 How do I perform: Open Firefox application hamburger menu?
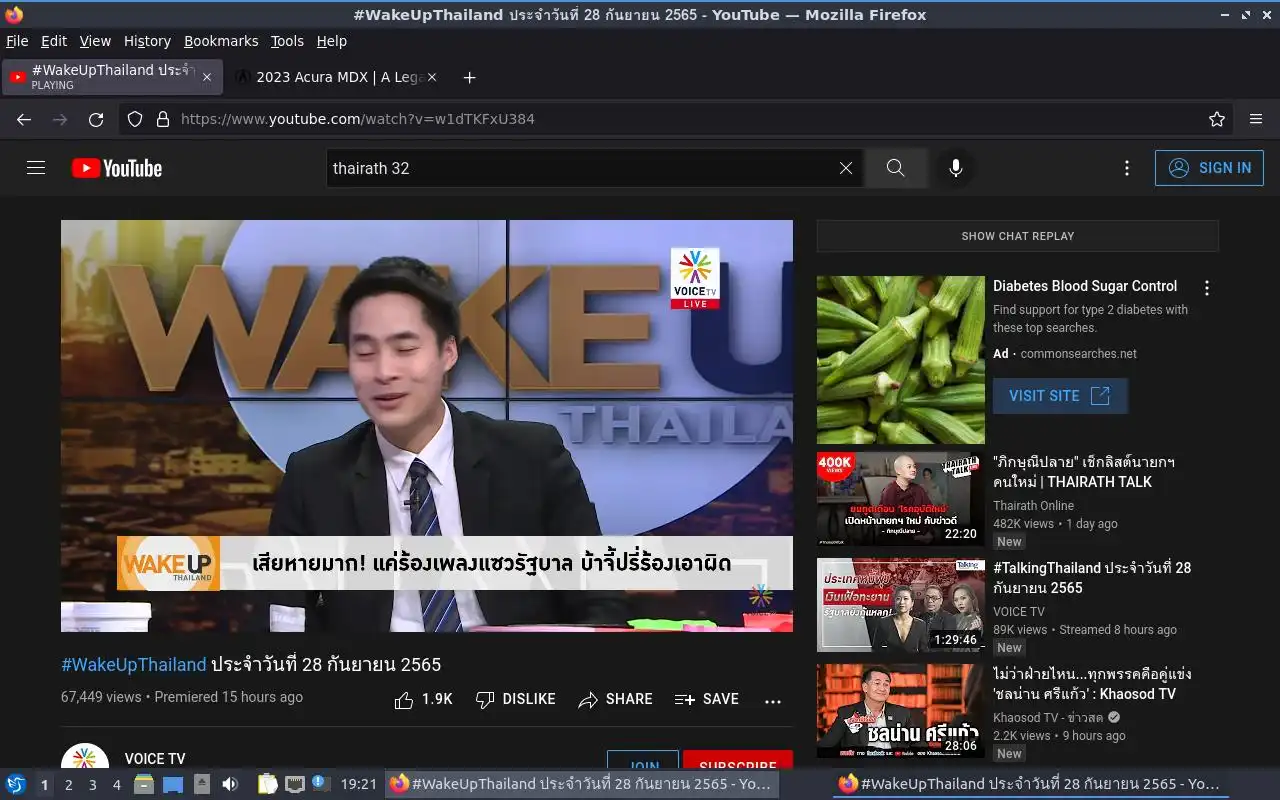(x=1256, y=119)
